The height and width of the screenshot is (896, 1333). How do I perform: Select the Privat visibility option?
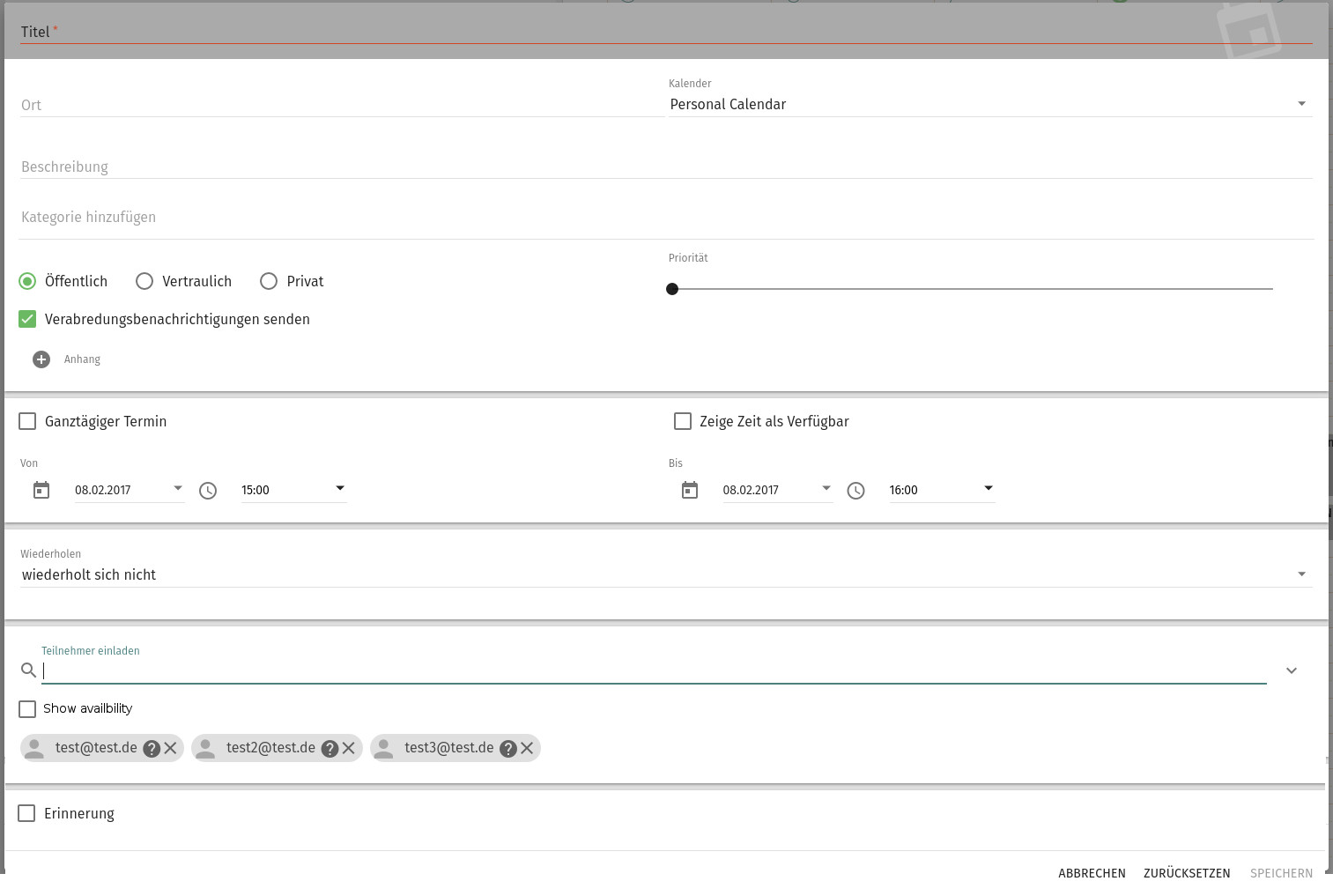tap(269, 281)
